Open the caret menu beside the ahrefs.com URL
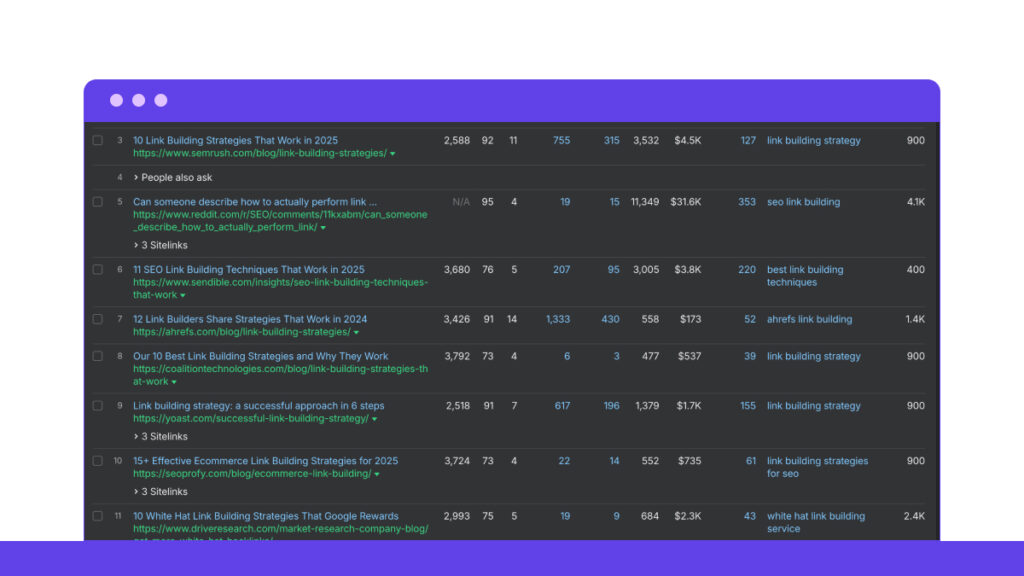1024x576 pixels. click(x=357, y=332)
